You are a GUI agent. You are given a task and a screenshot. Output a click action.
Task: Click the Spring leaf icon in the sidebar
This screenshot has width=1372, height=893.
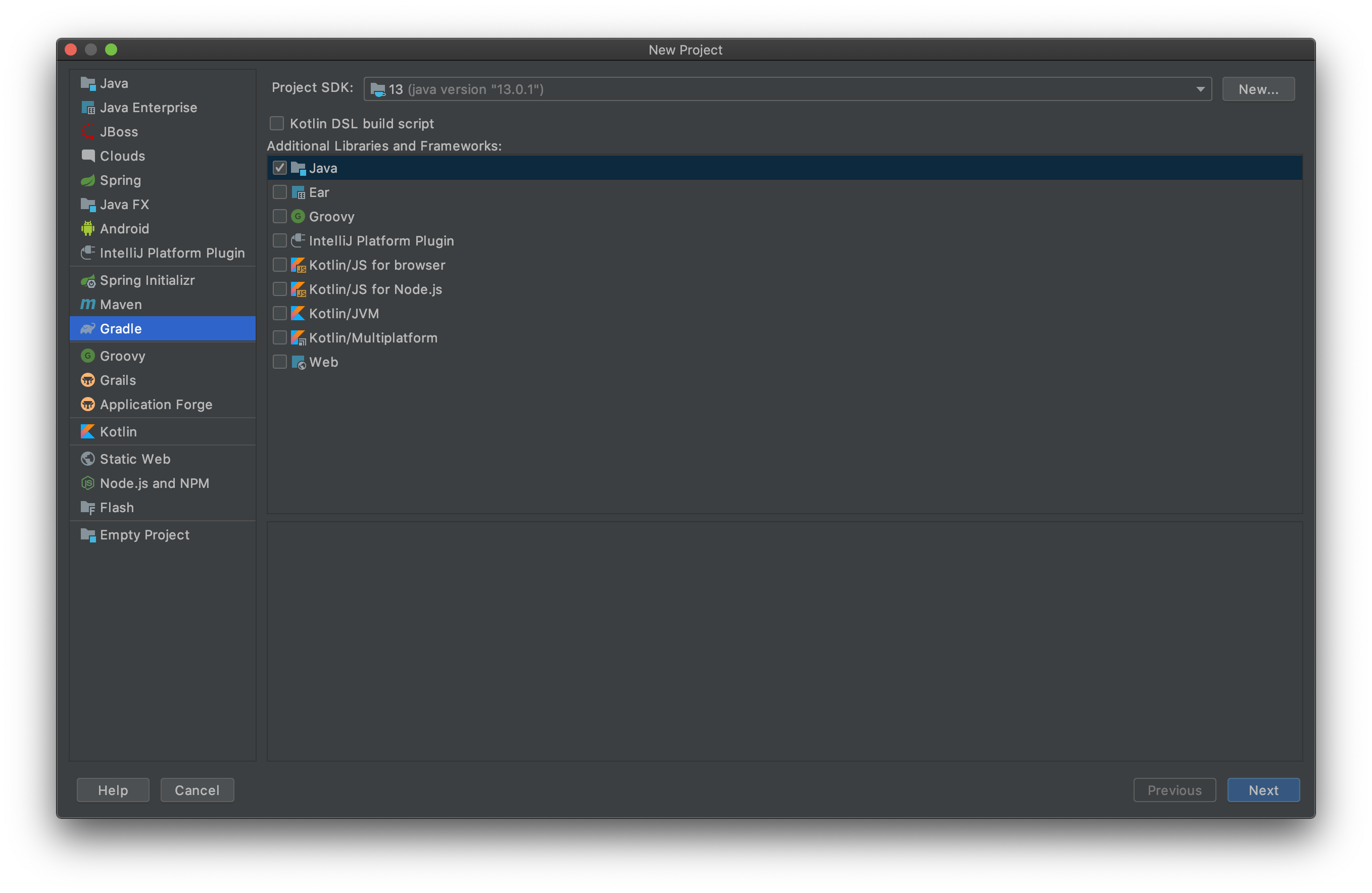87,180
